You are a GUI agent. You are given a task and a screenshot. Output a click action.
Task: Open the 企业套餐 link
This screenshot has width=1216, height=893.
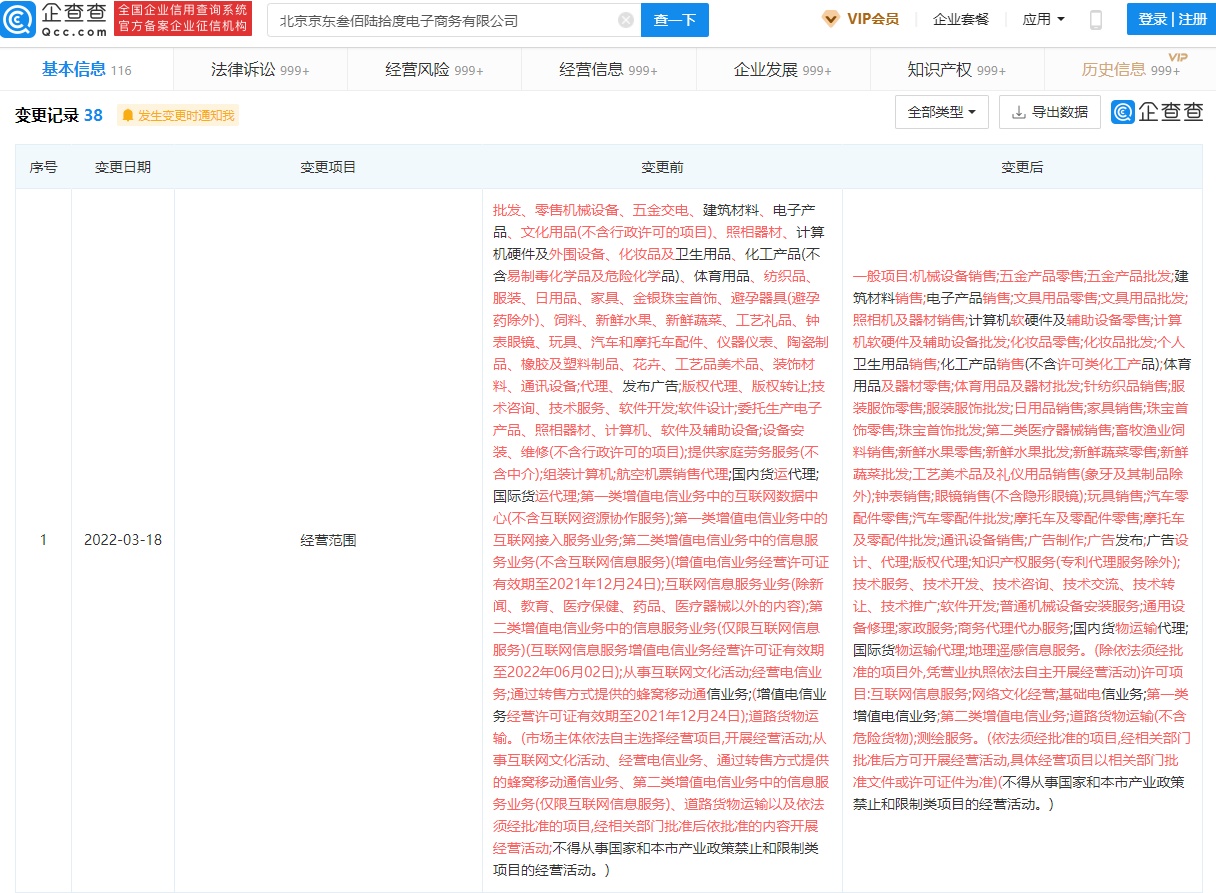[x=961, y=19]
